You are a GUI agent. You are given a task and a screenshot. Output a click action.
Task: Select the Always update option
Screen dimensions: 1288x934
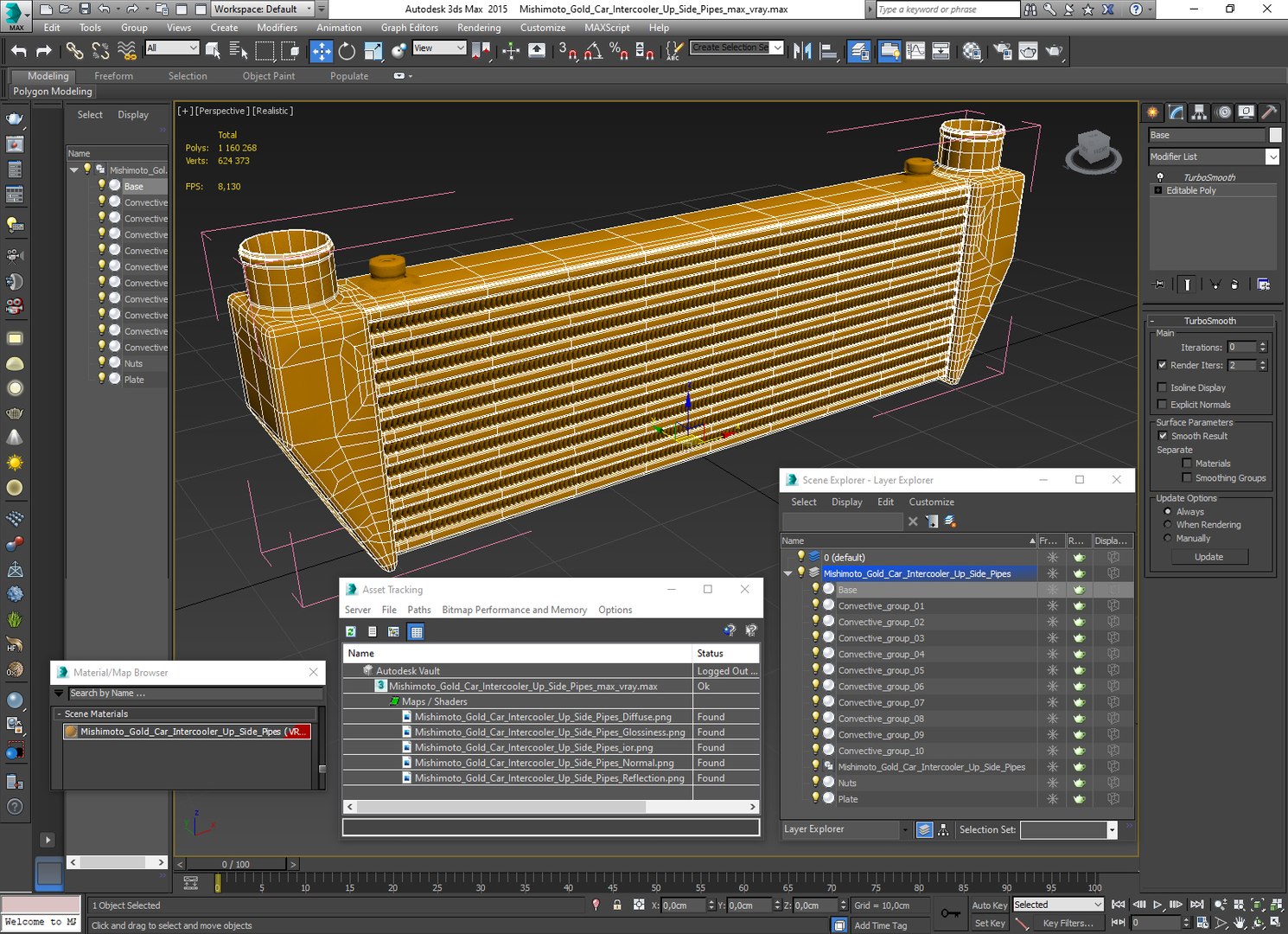pyautogui.click(x=1168, y=512)
